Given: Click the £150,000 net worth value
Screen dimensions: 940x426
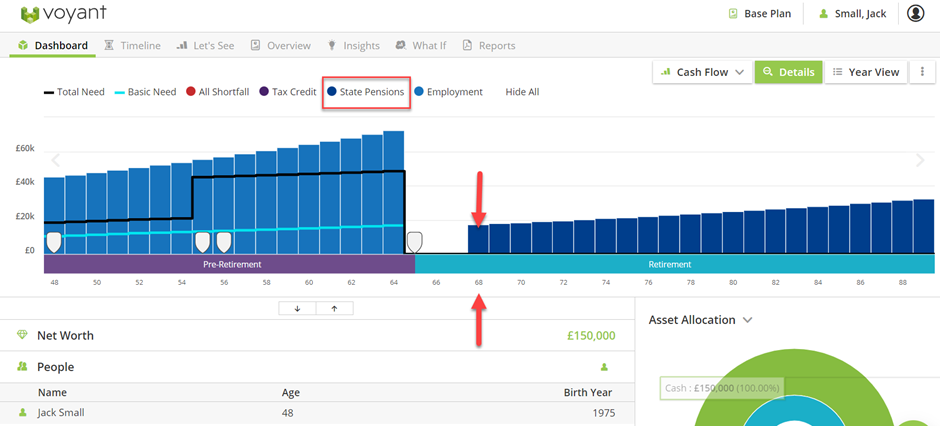Looking at the screenshot, I should coord(591,336).
